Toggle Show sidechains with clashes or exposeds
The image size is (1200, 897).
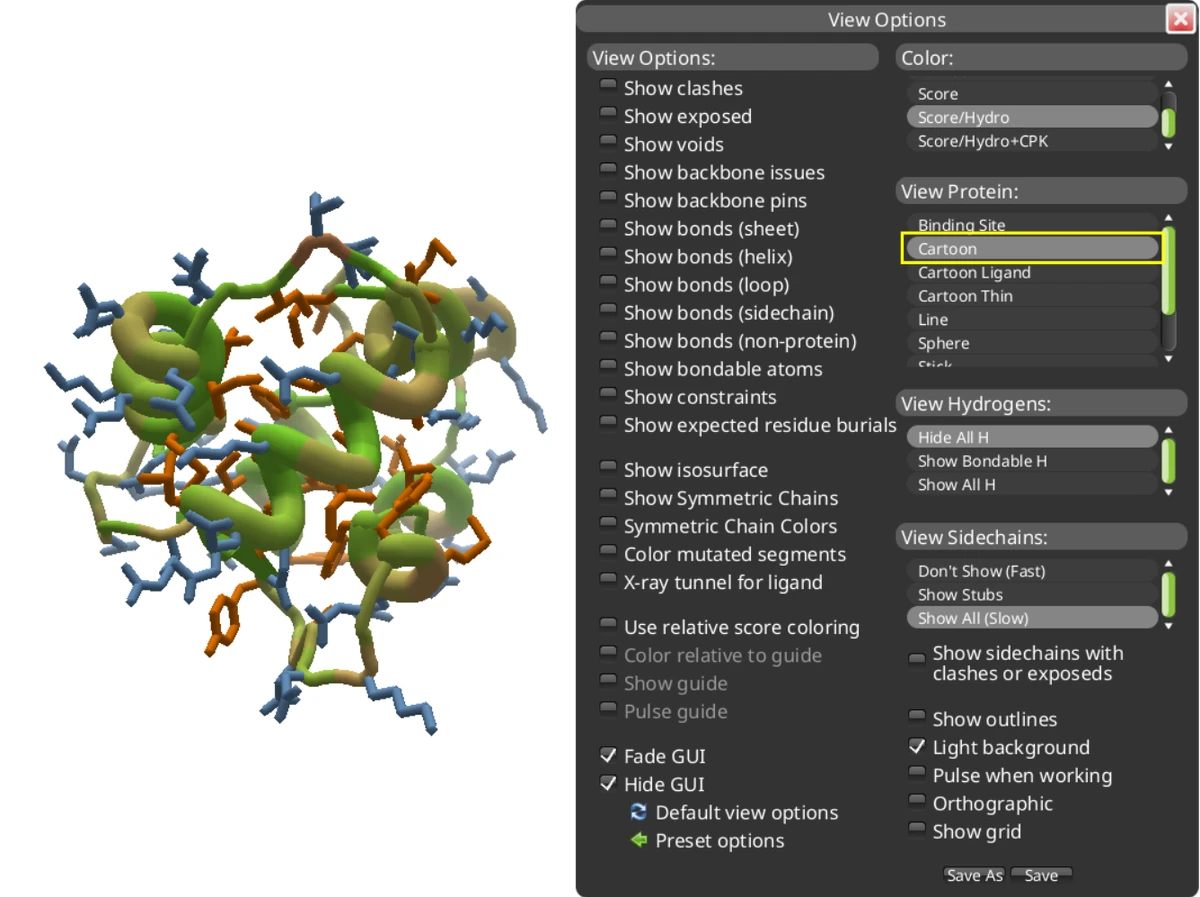(917, 657)
